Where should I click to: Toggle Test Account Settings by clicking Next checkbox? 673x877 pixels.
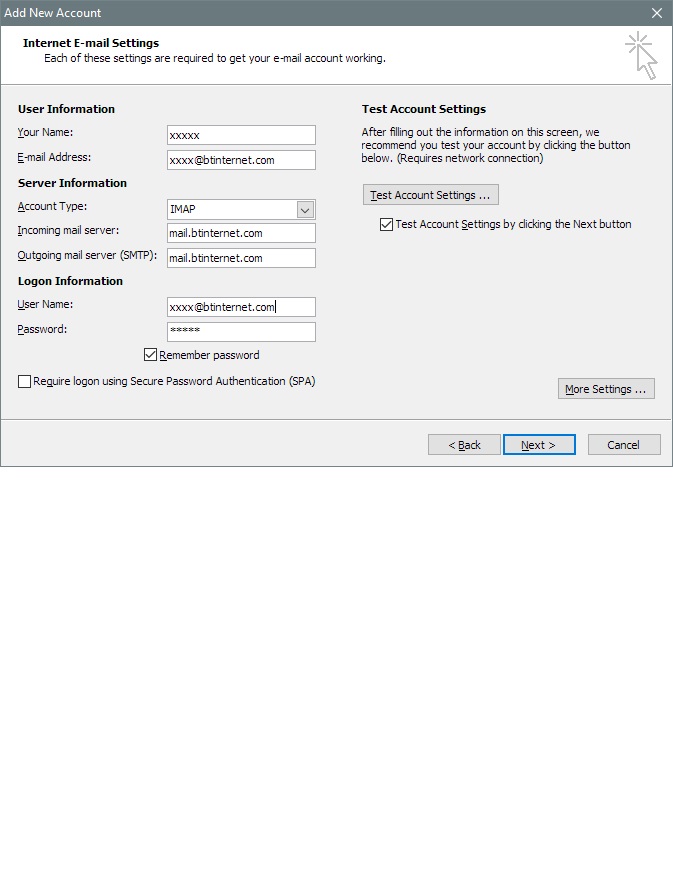(387, 225)
